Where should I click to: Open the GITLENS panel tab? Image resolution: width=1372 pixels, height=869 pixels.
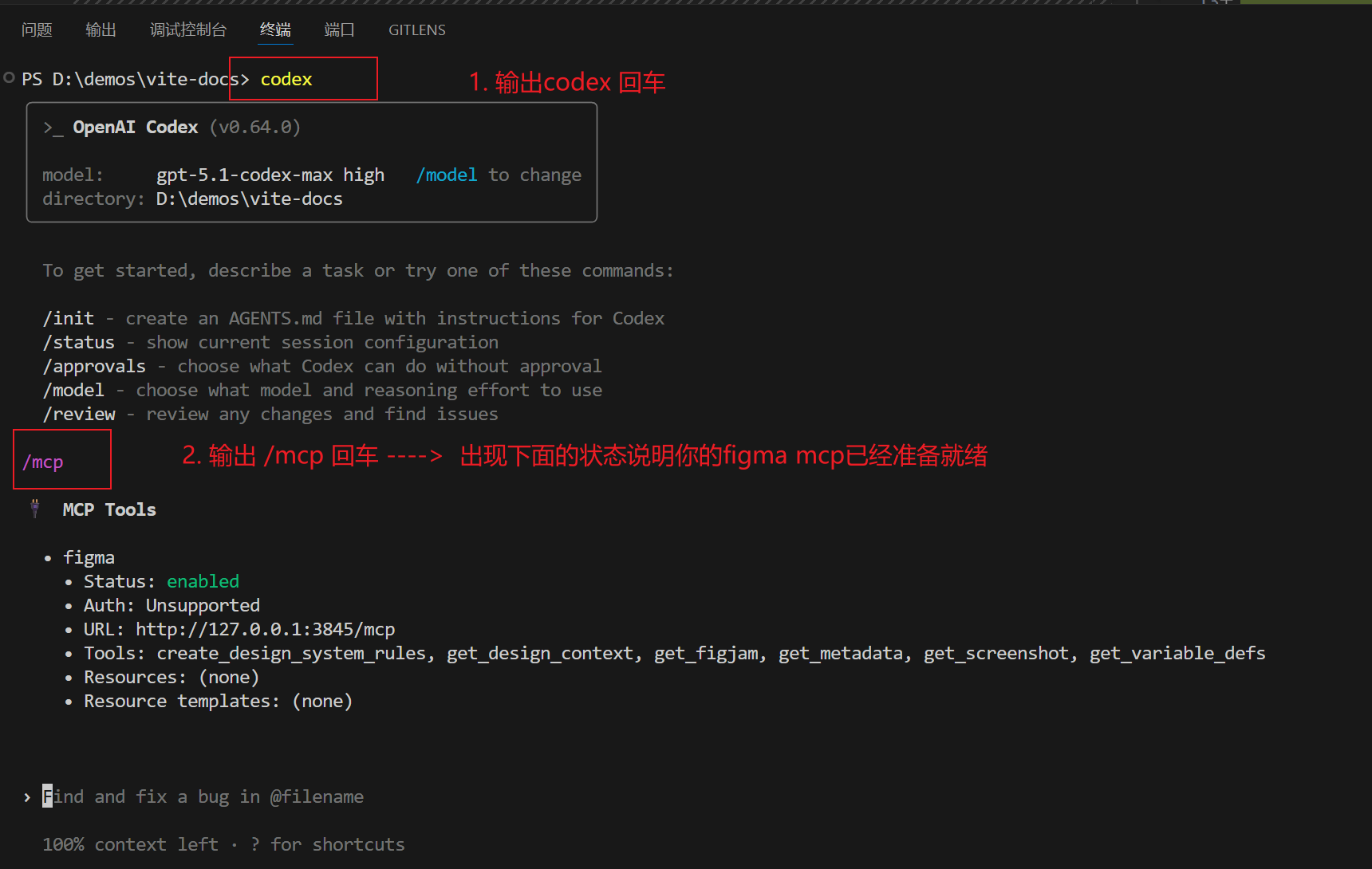click(x=416, y=30)
